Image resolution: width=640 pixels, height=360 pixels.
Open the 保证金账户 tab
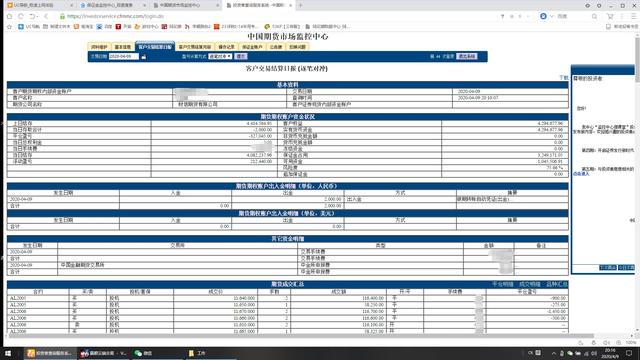point(252,47)
